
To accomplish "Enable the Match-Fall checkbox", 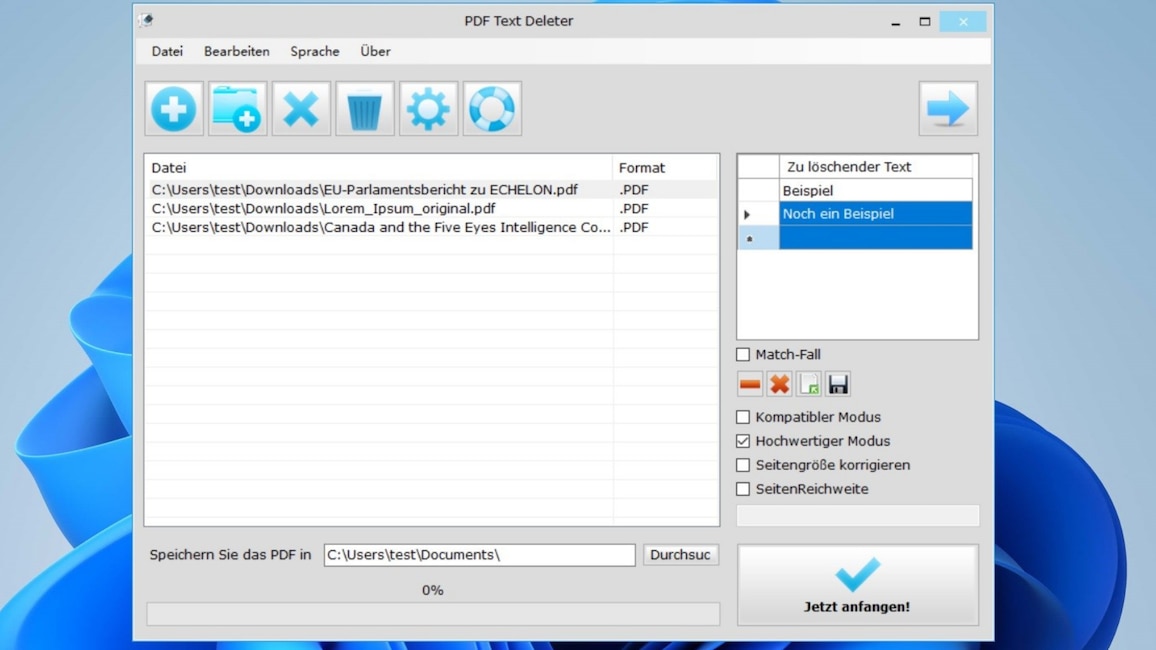I will (x=743, y=354).
